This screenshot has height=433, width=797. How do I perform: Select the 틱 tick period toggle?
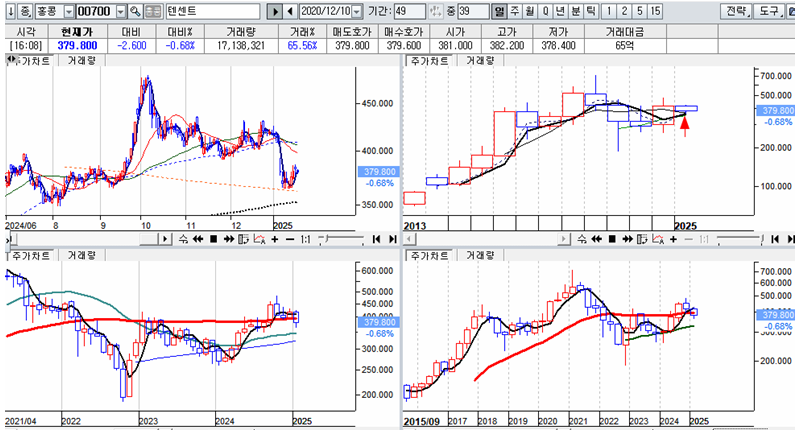point(591,11)
